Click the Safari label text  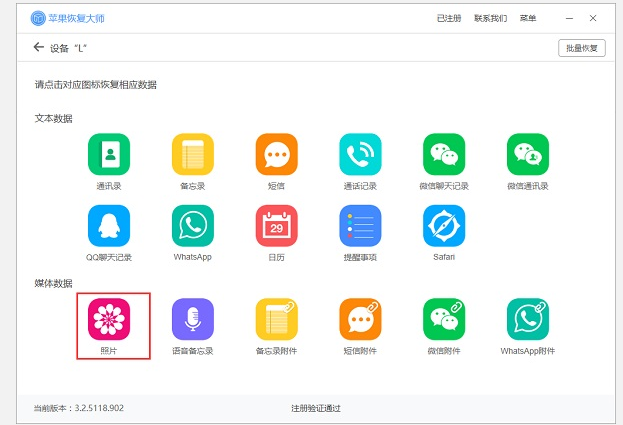tap(444, 257)
